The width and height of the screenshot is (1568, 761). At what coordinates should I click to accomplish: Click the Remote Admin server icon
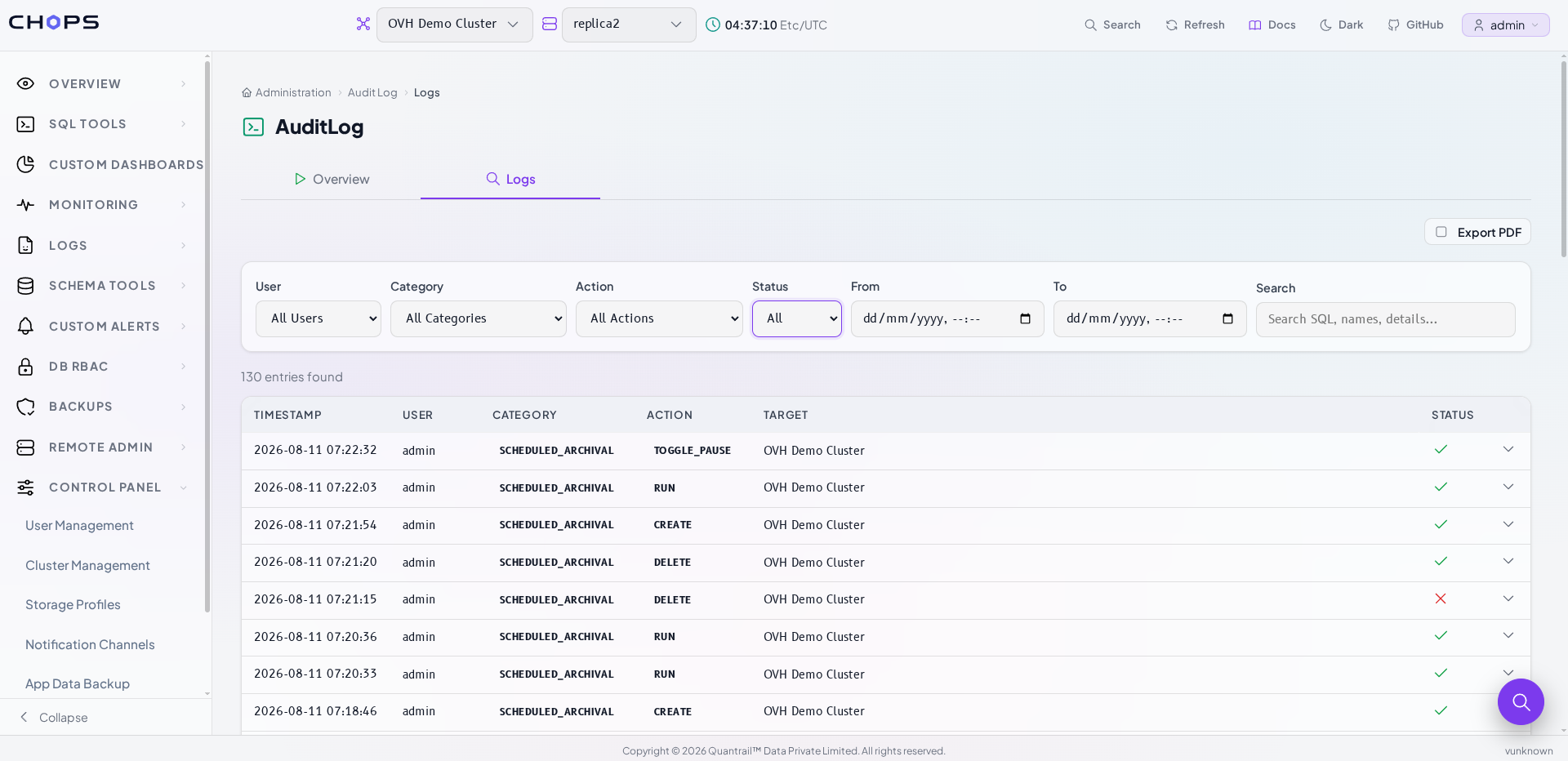26,447
